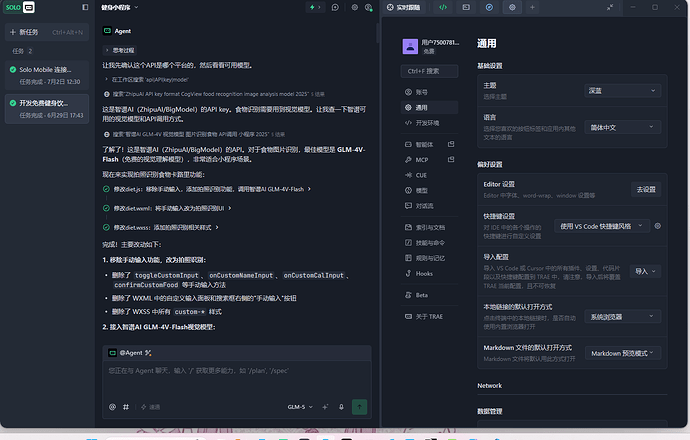Click the popout icon next to 智能体
690x440 pixels.
point(451,144)
